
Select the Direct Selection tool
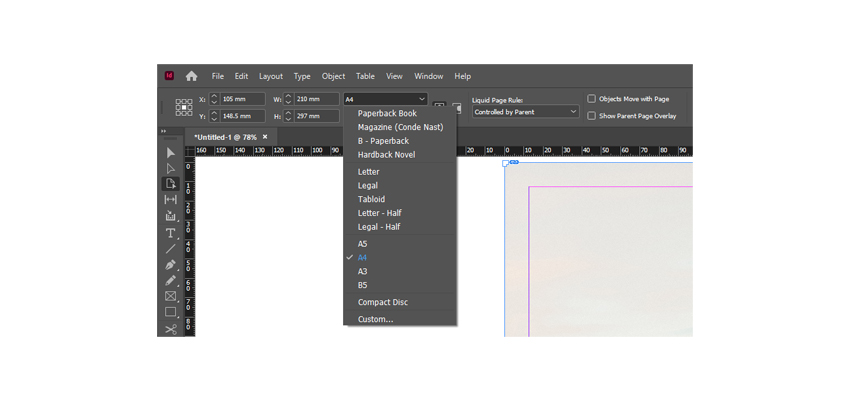(171, 168)
